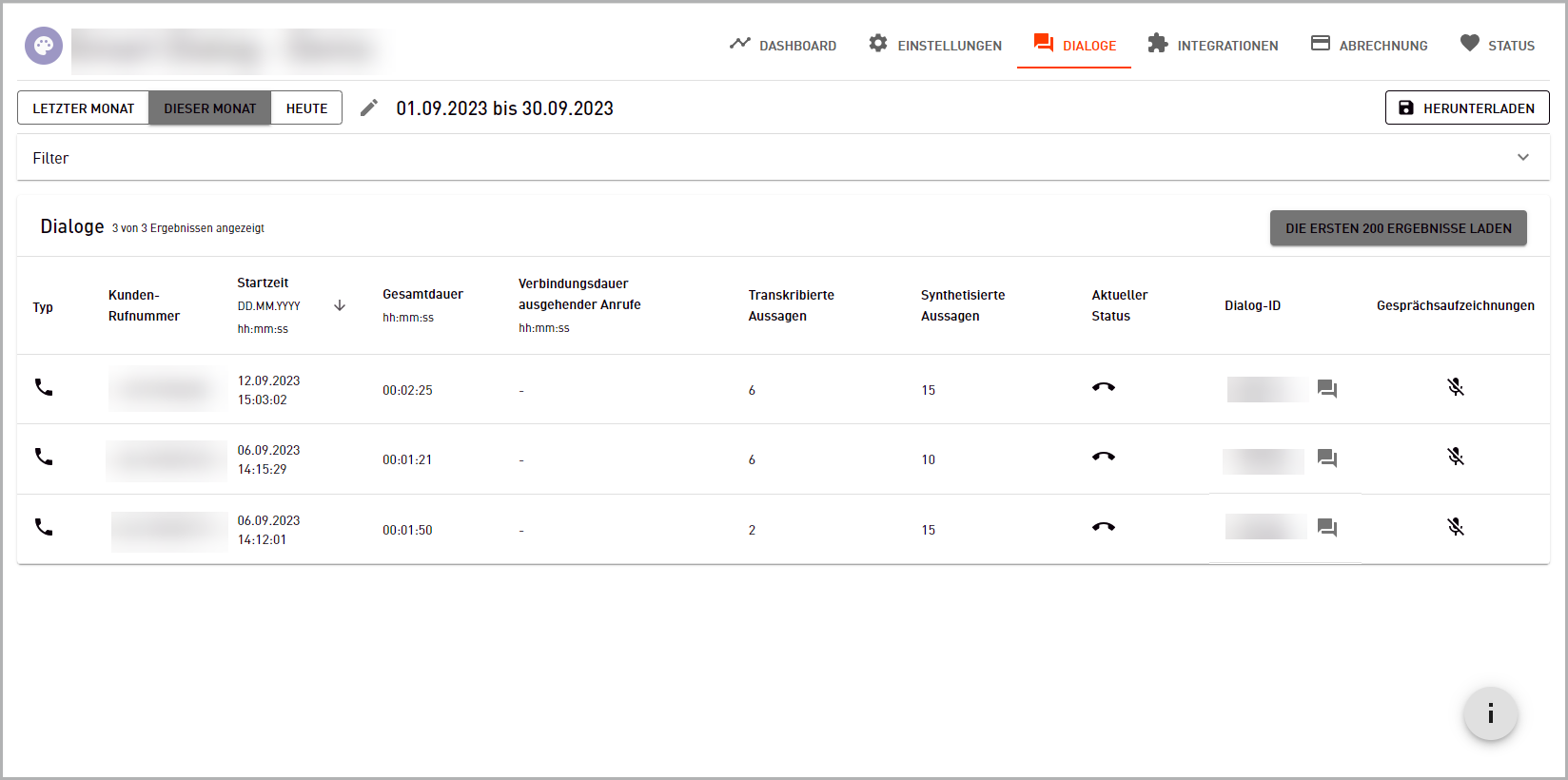
Task: Click the start time 06.09.2023 14:12:01
Action: click(x=268, y=530)
